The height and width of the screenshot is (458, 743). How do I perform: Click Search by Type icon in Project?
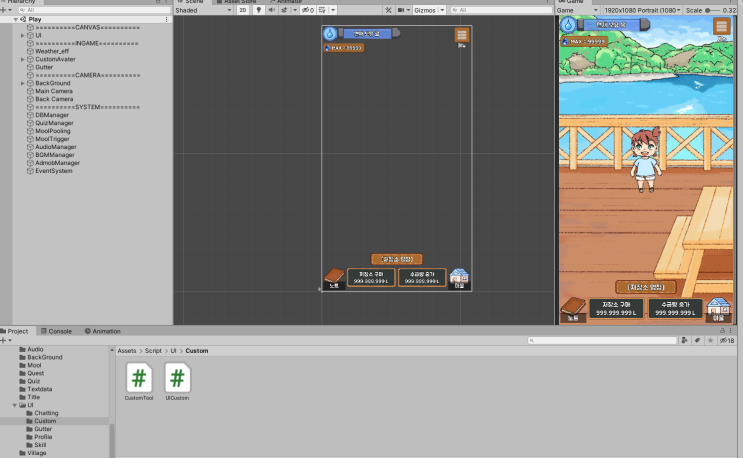click(684, 340)
